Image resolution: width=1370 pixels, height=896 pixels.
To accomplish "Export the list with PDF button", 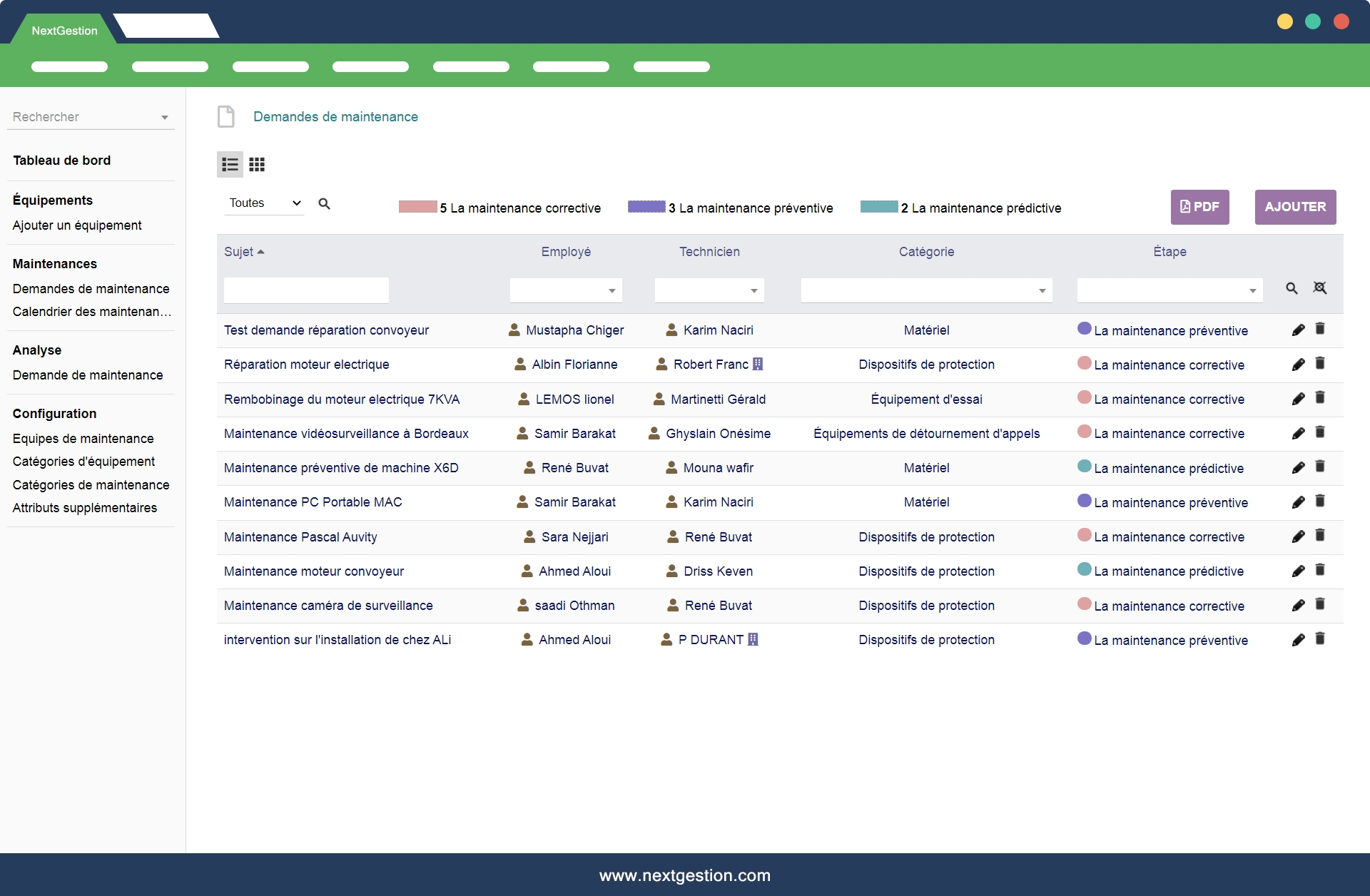I will 1199,207.
